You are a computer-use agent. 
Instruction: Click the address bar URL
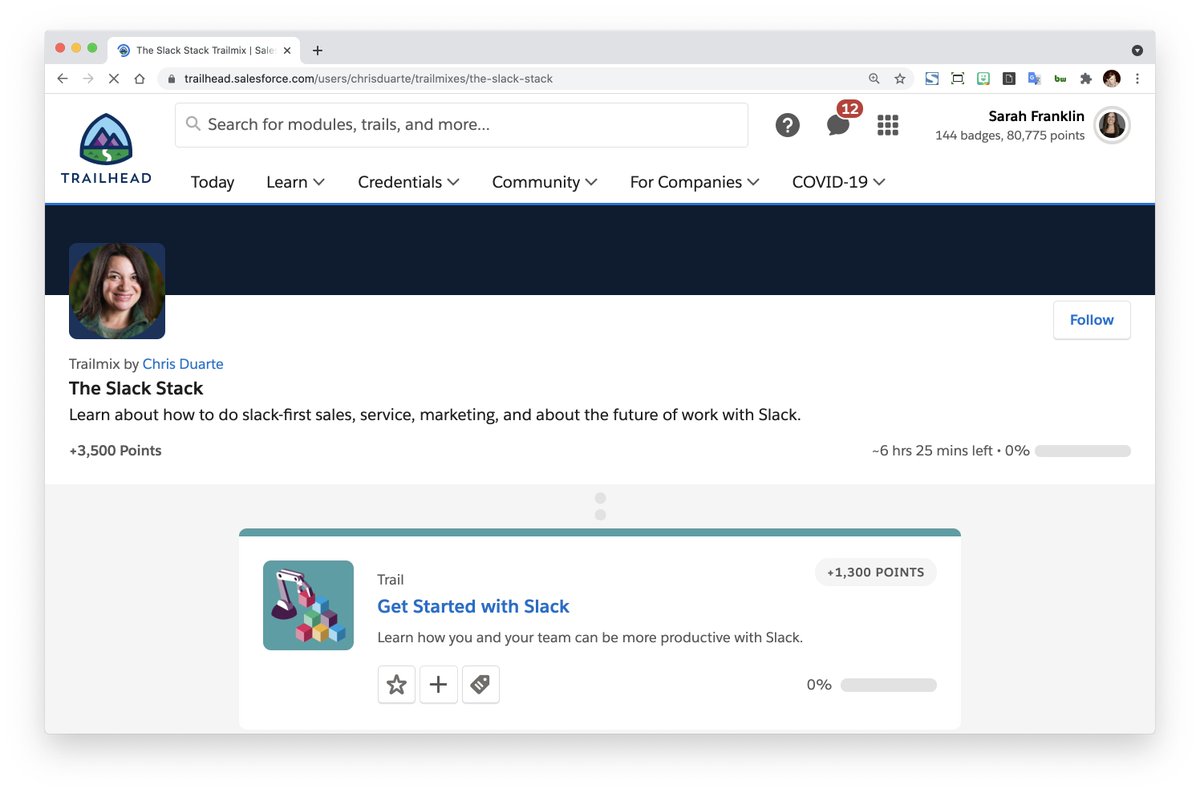368,78
